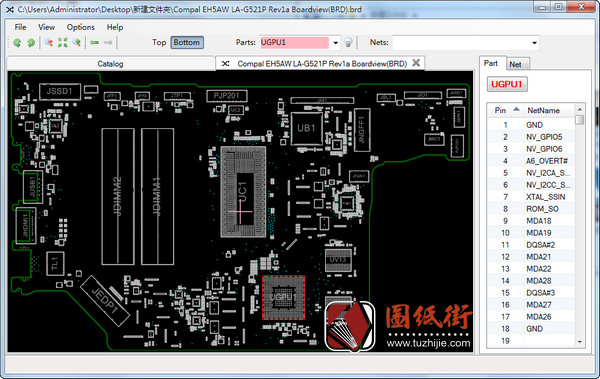Select the ROM_SO pin row

[x=531, y=209]
